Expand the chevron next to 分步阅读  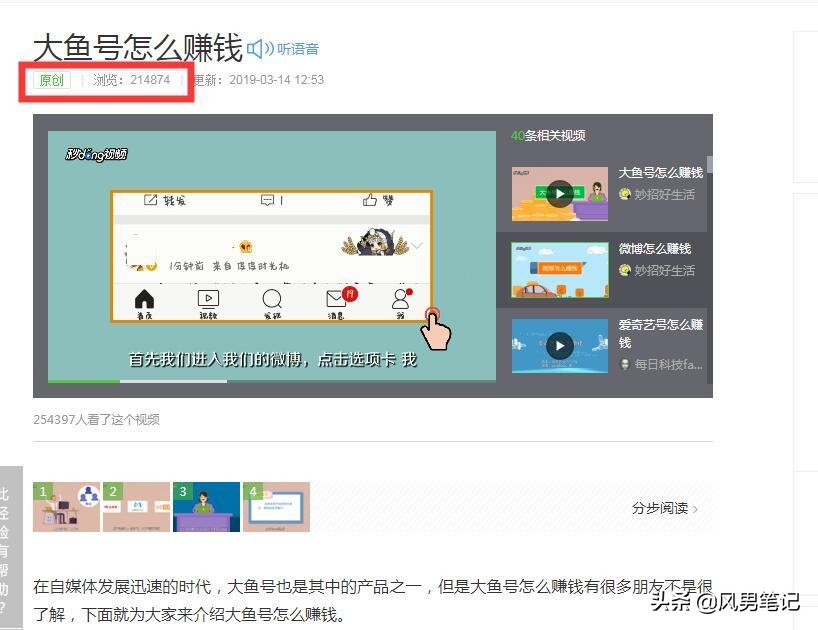[x=697, y=508]
